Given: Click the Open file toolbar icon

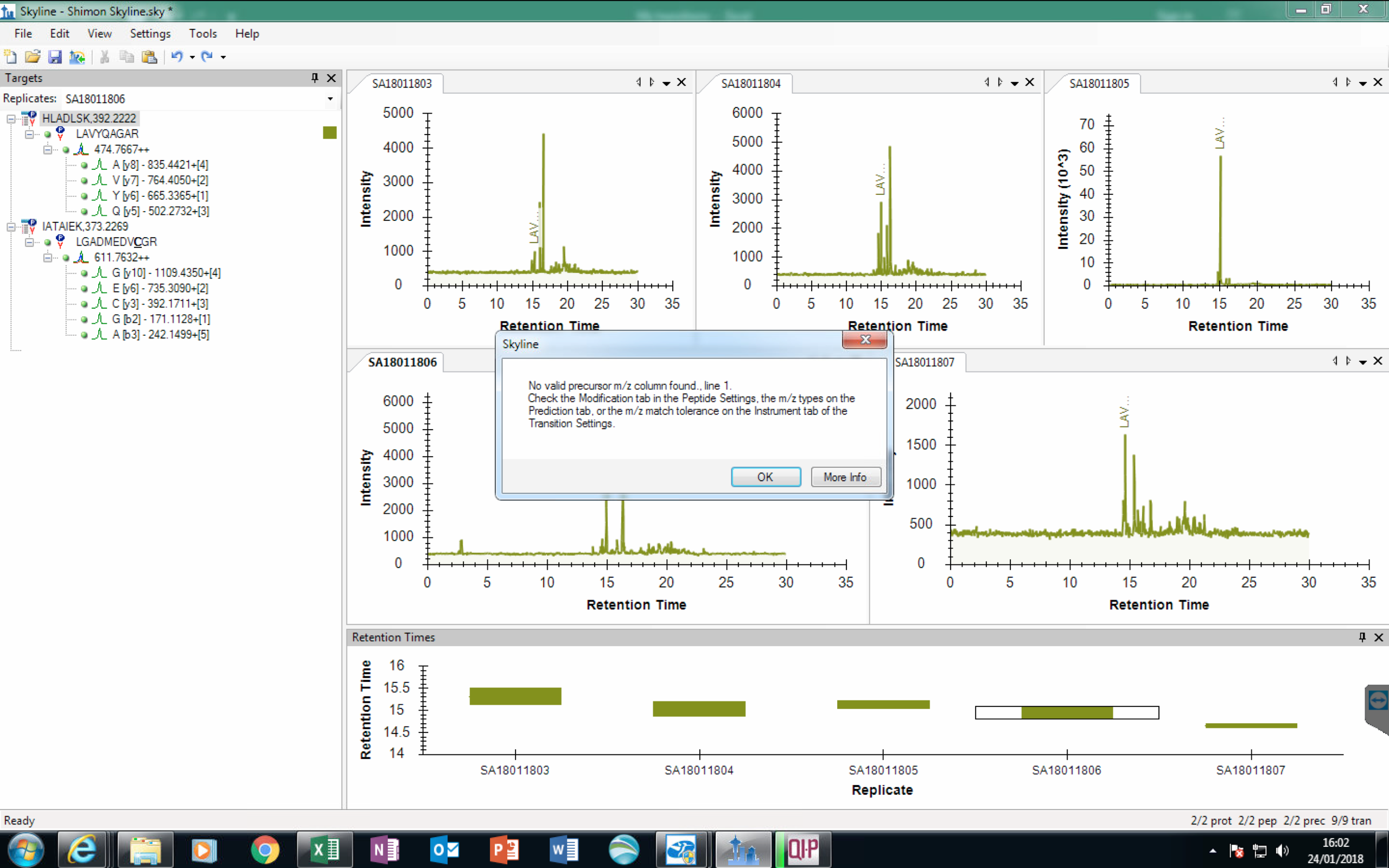Looking at the screenshot, I should pos(33,57).
